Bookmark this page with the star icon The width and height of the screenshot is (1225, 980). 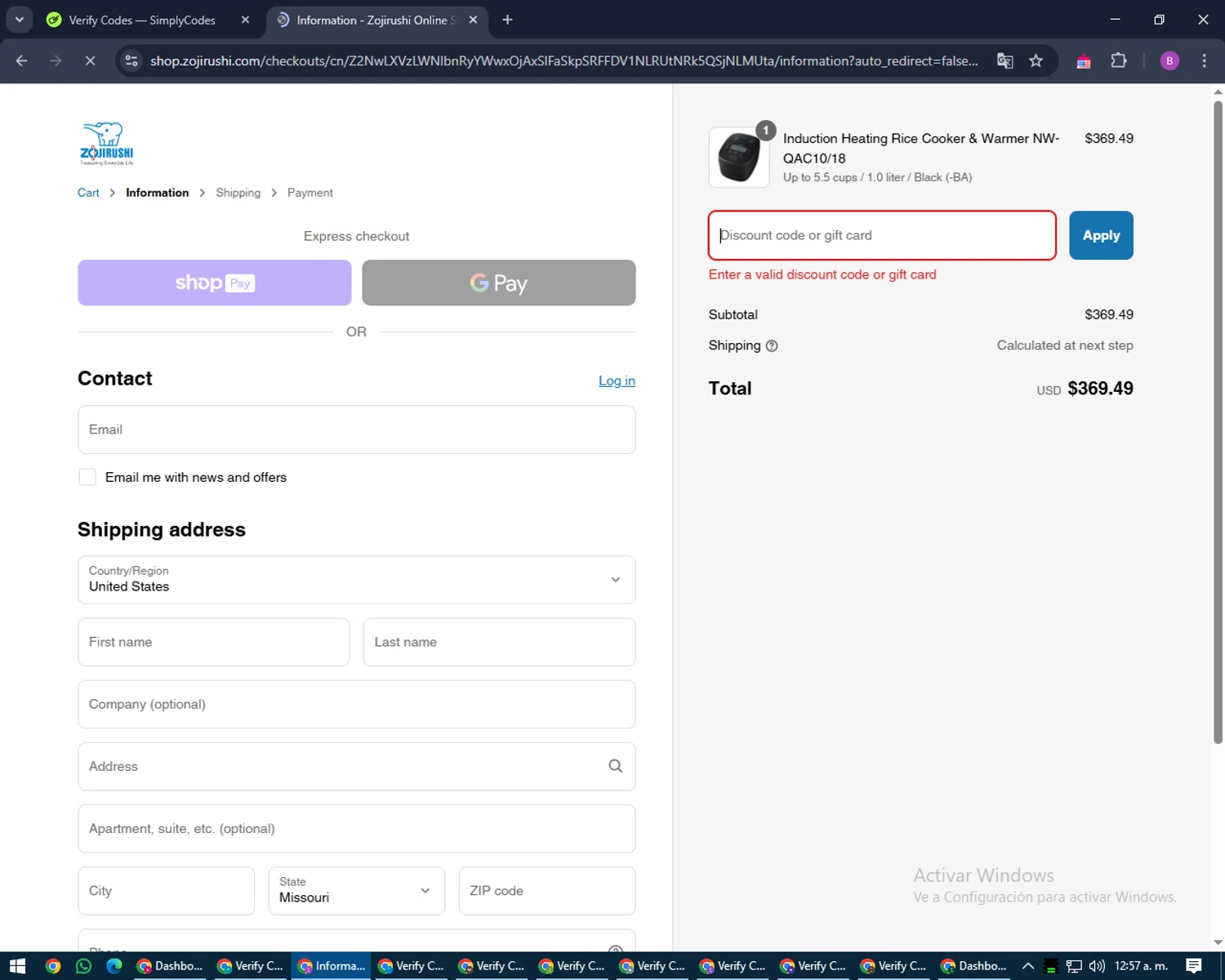(x=1036, y=60)
